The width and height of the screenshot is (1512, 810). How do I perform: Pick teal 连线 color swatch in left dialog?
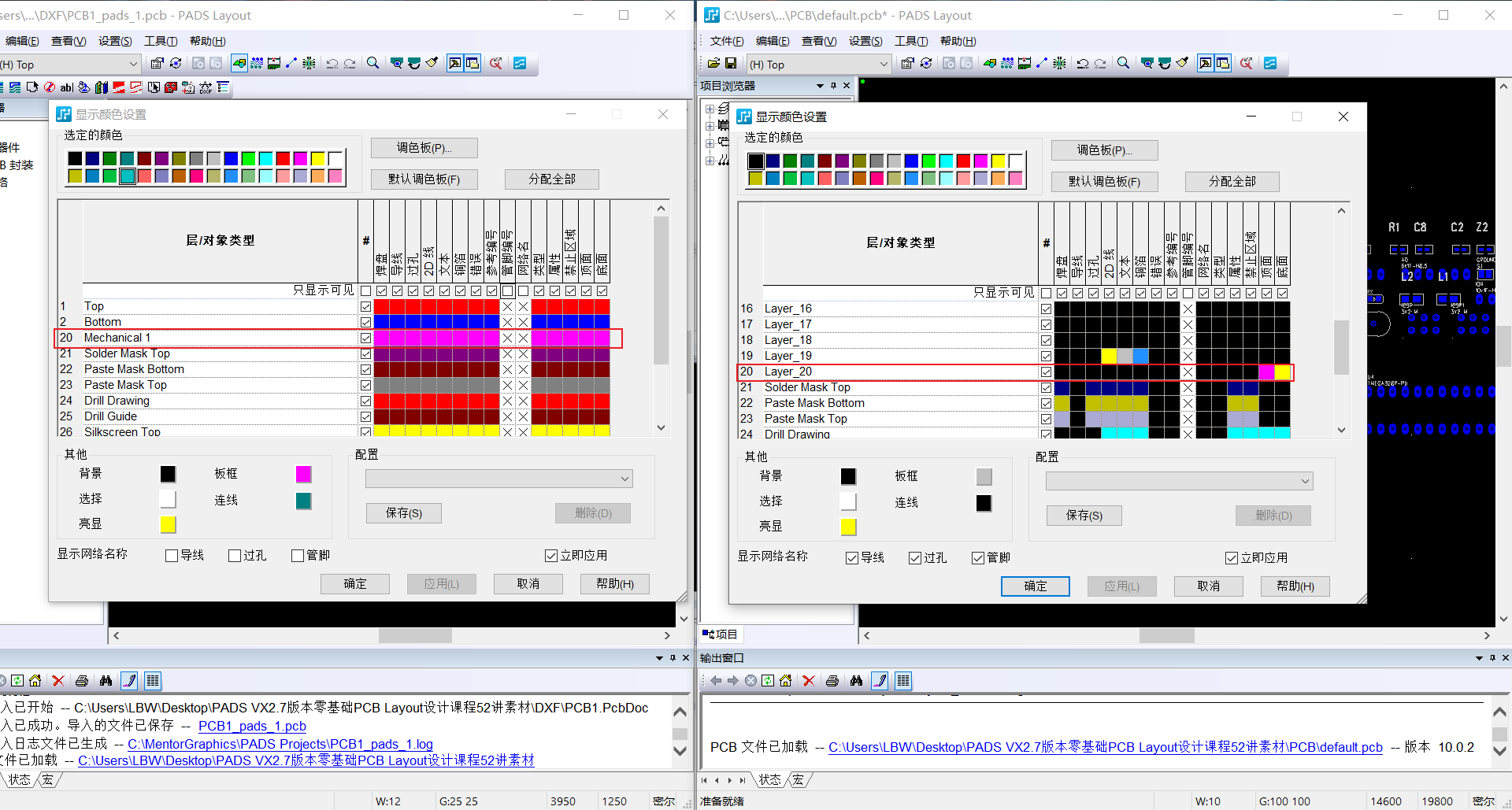tap(303, 501)
